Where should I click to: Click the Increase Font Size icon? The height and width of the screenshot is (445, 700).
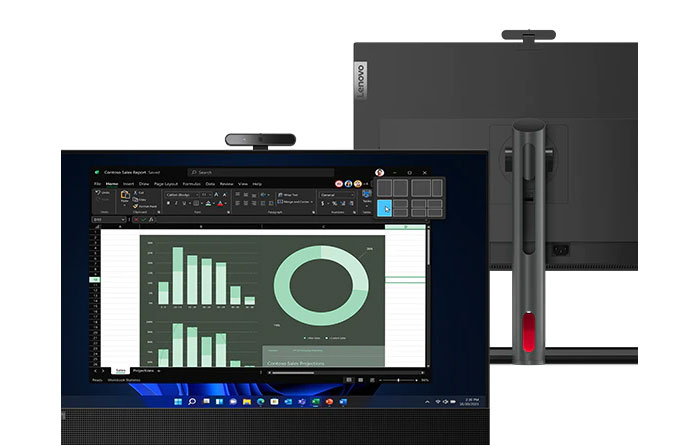[x=216, y=195]
